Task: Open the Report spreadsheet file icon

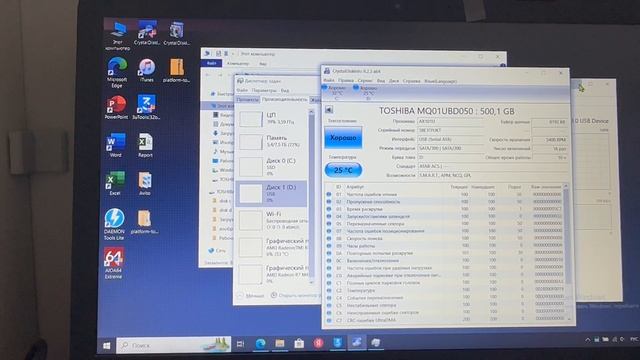Action: pyautogui.click(x=145, y=145)
